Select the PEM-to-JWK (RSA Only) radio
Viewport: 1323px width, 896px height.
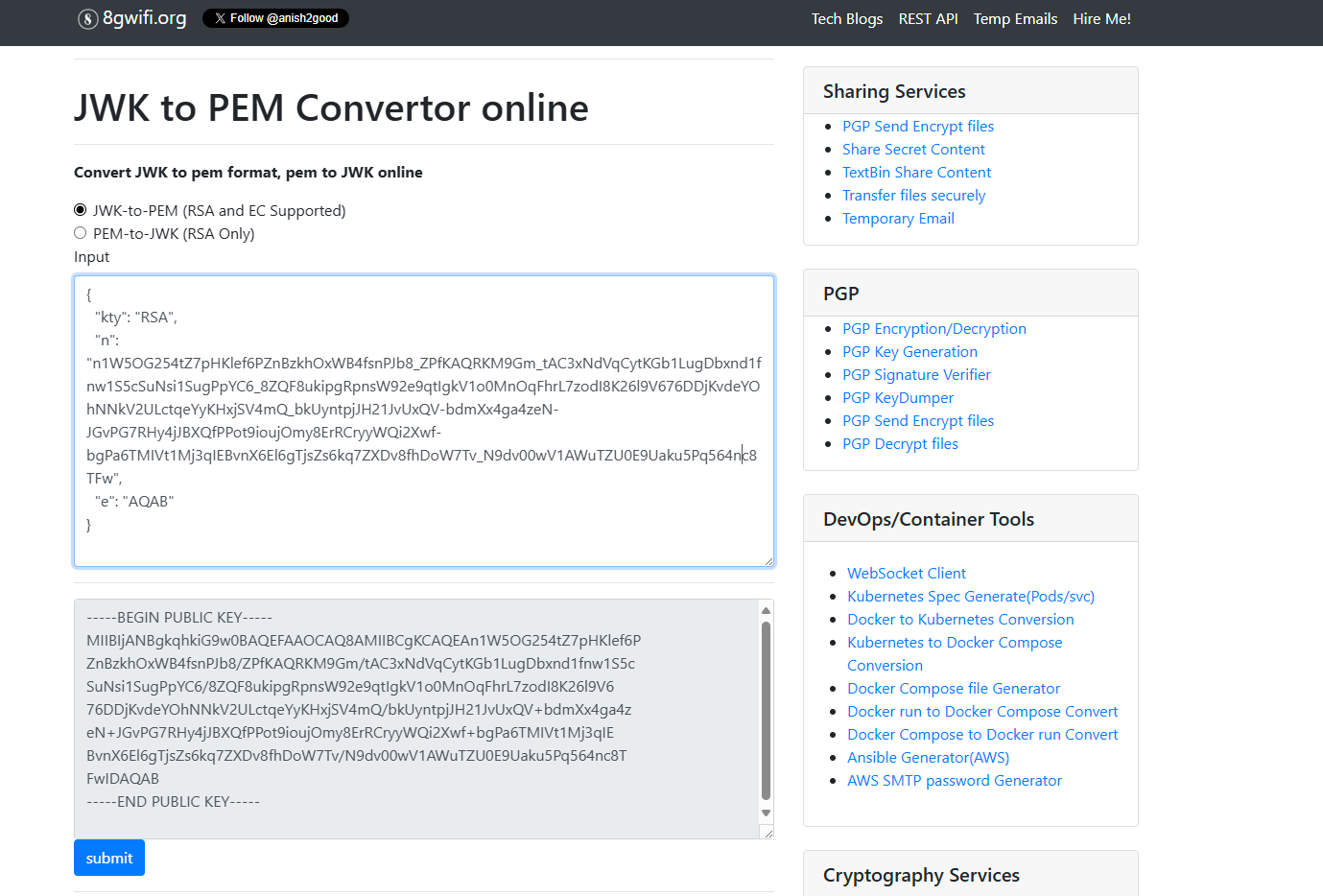click(81, 233)
